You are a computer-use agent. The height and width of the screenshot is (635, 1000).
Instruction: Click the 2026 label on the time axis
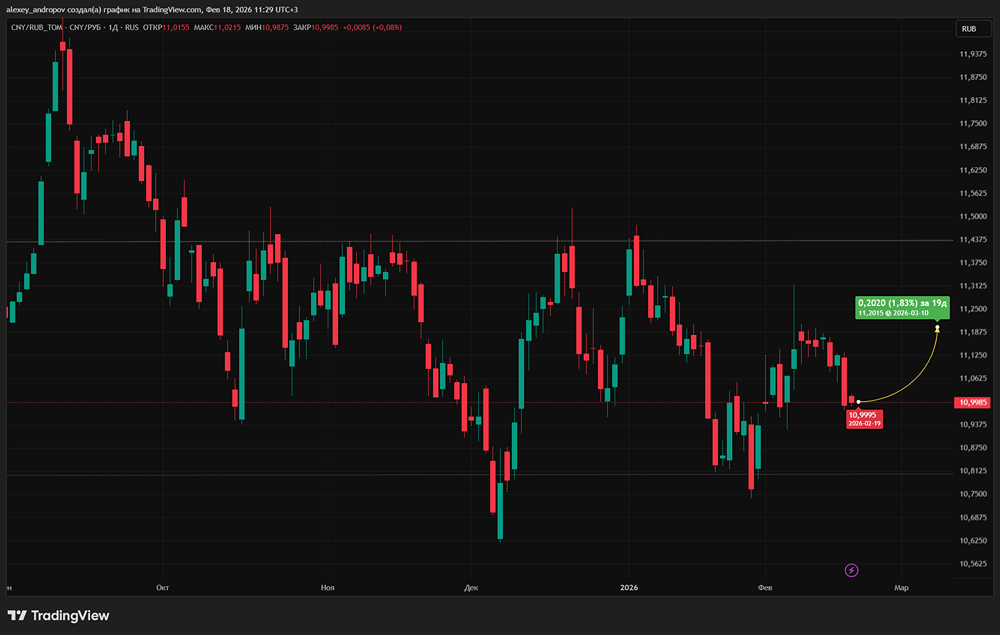(x=629, y=588)
